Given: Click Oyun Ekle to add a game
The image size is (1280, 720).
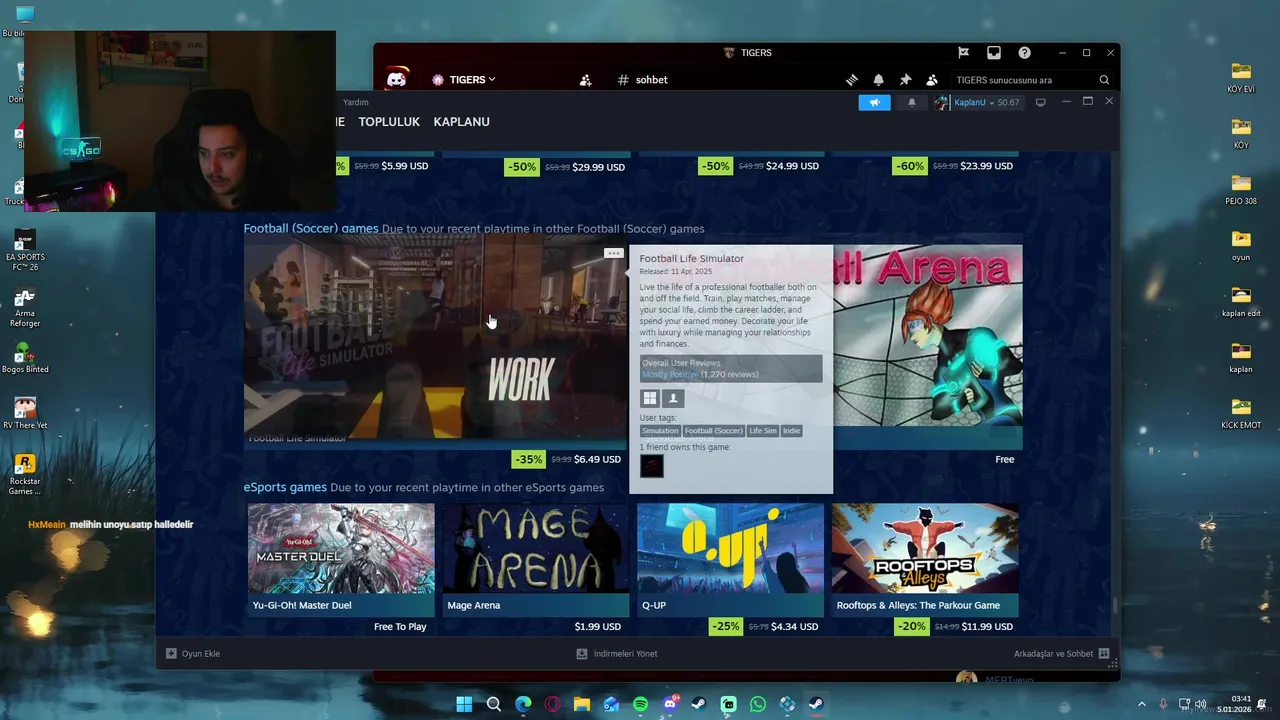Looking at the screenshot, I should coord(201,654).
